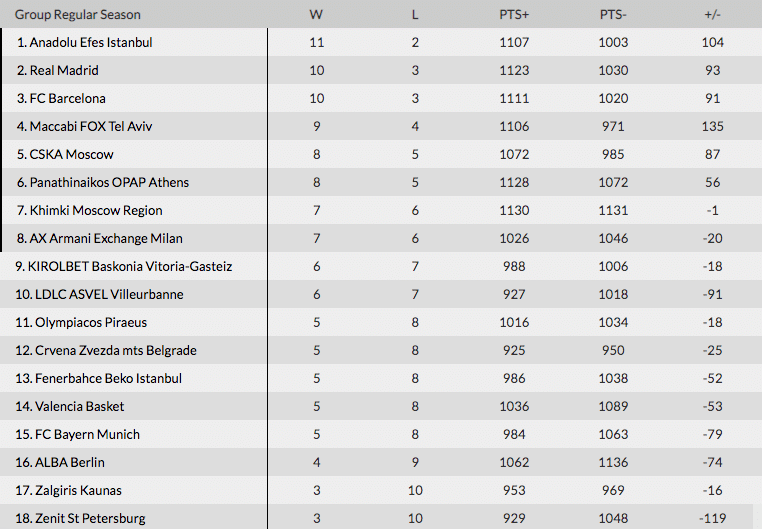Sort standings by the W column header

tap(316, 15)
